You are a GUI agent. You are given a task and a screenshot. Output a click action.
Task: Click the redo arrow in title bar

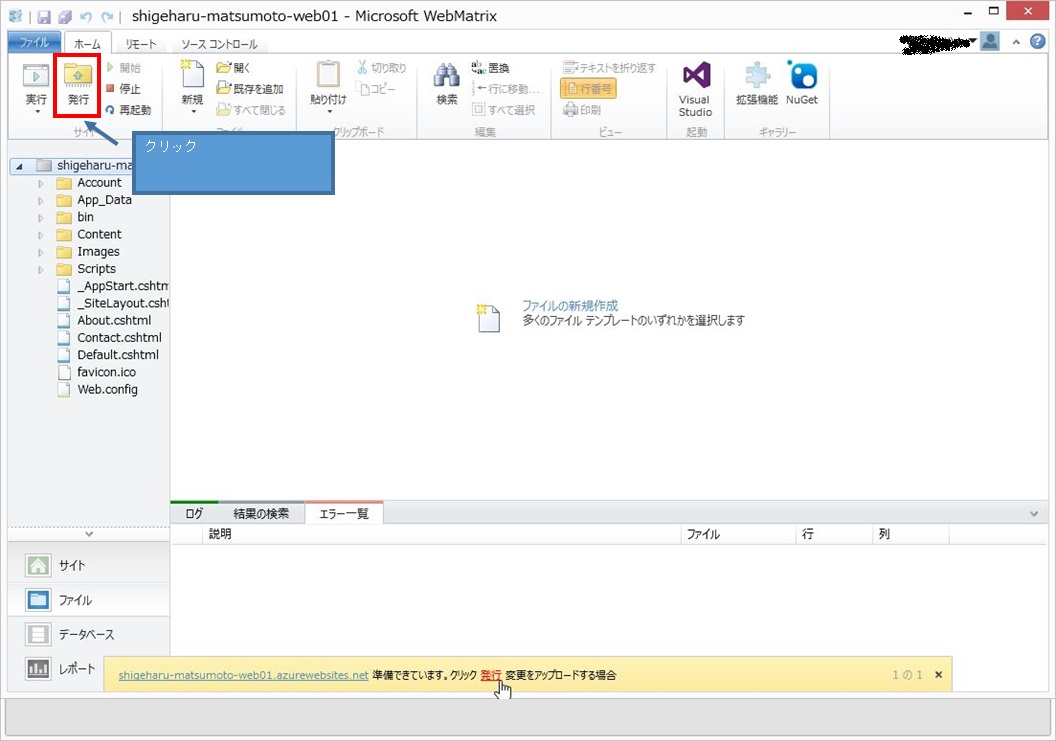point(107,17)
